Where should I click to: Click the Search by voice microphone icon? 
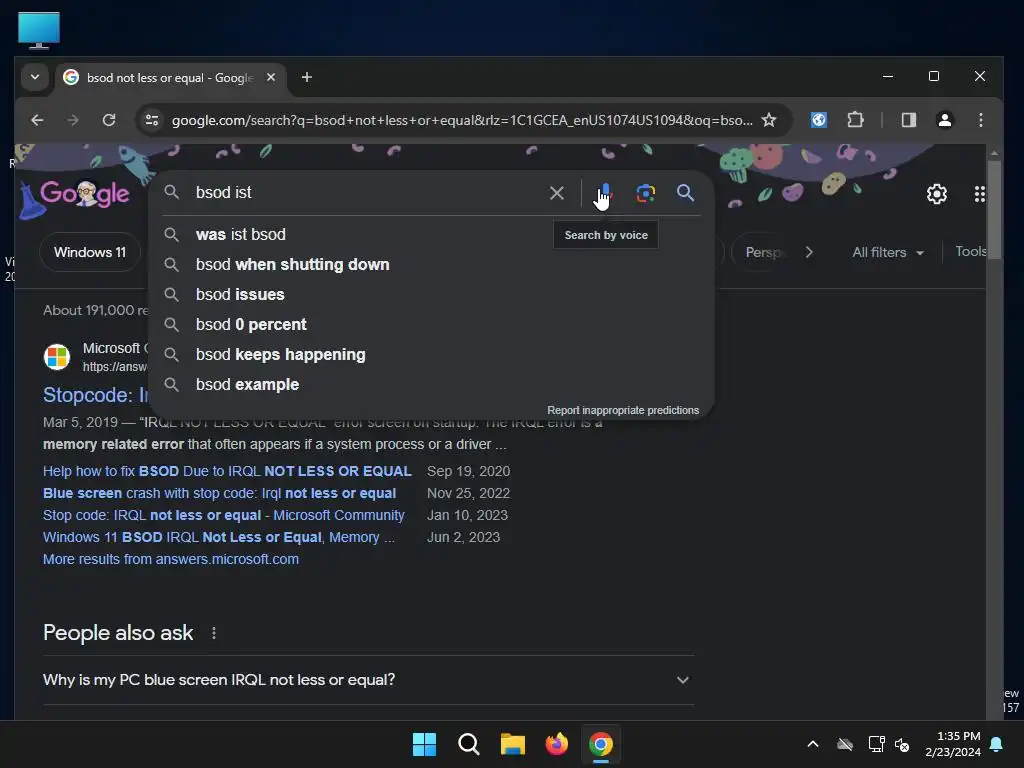pyautogui.click(x=605, y=193)
